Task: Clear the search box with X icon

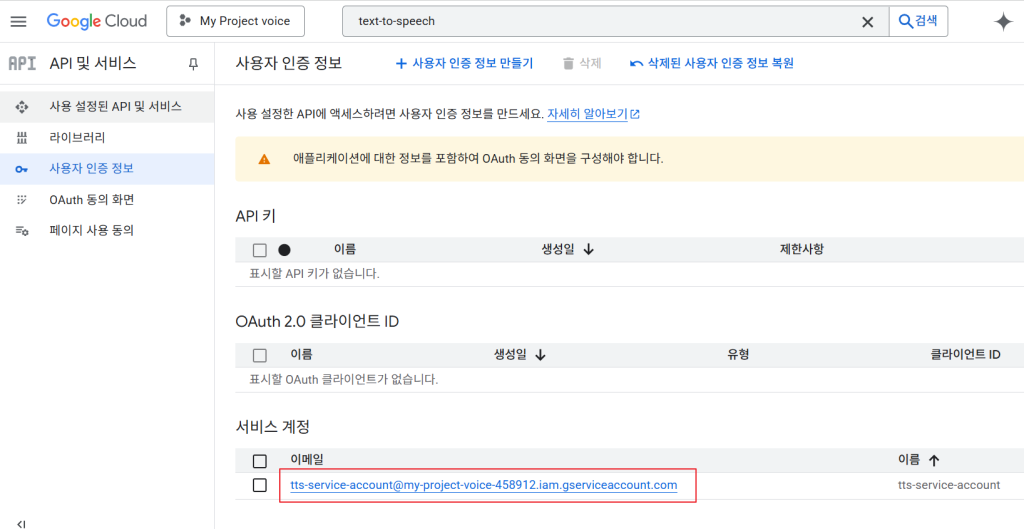Action: 867,21
